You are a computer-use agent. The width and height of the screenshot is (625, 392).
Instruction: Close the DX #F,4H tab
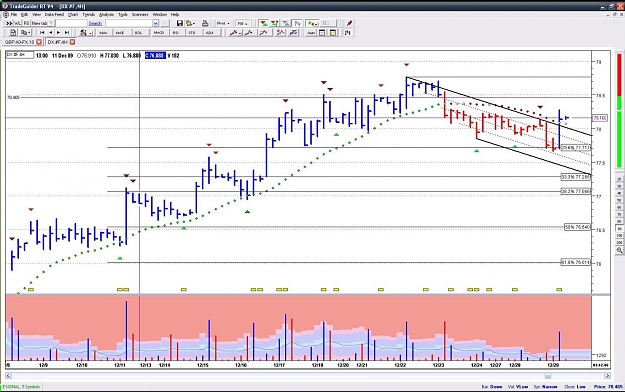(72, 42)
